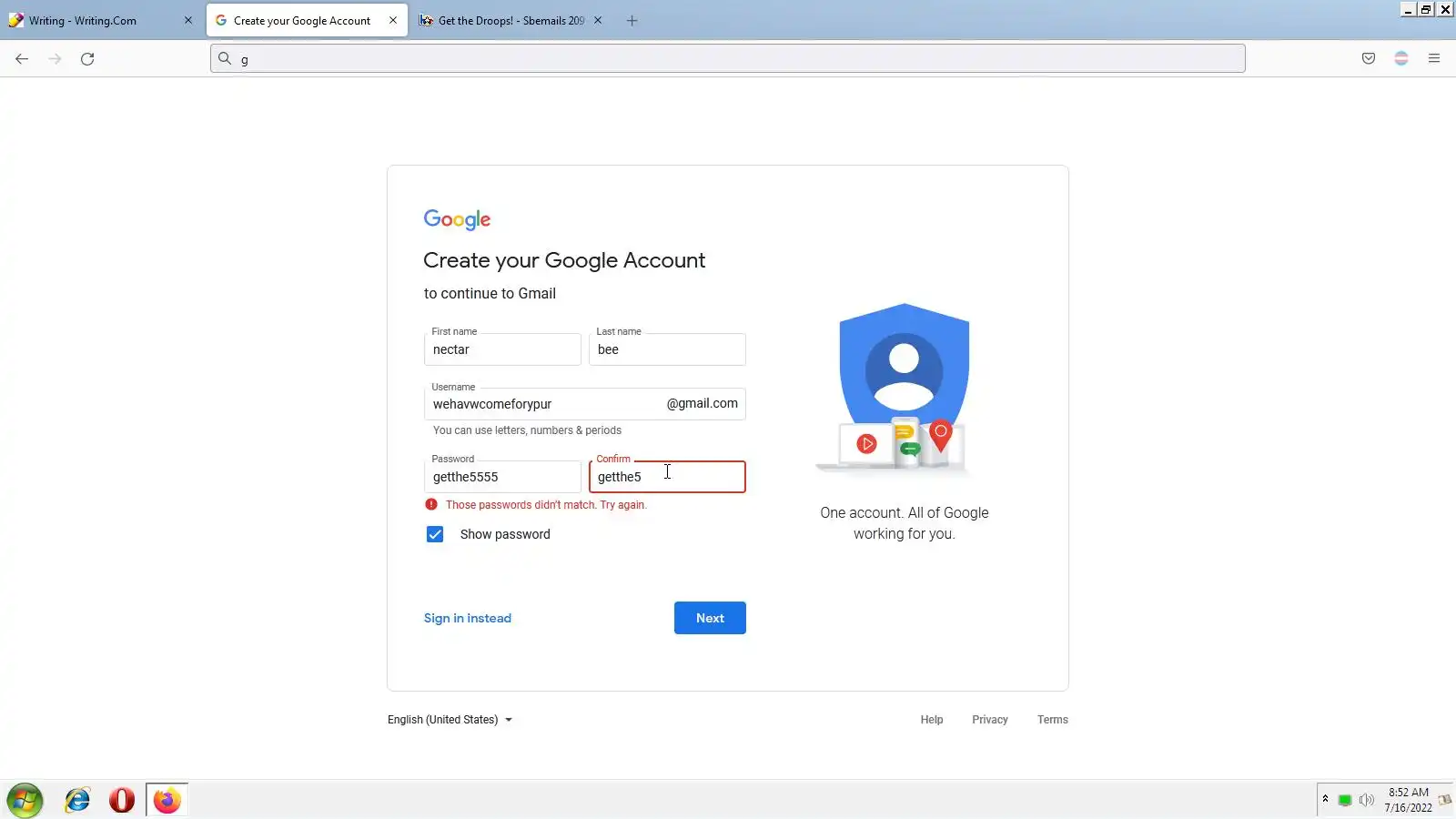Click the 'to continue to Gmail' subtitle
Screen dimensions: 1456x819
click(x=490, y=294)
